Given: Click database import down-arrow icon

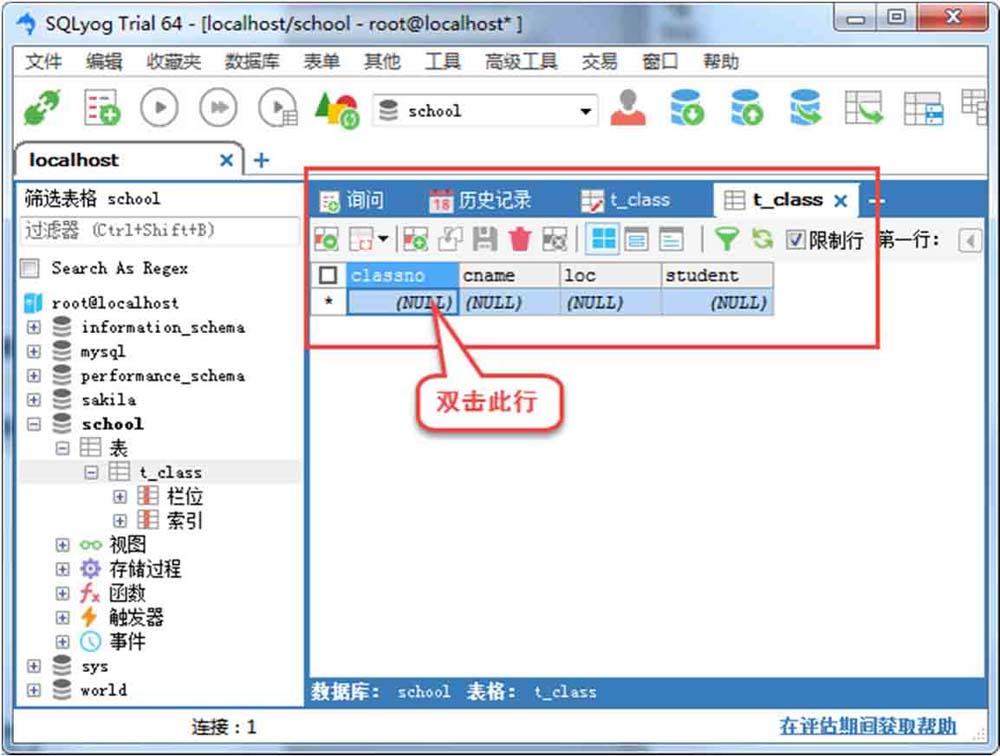Looking at the screenshot, I should click(687, 107).
